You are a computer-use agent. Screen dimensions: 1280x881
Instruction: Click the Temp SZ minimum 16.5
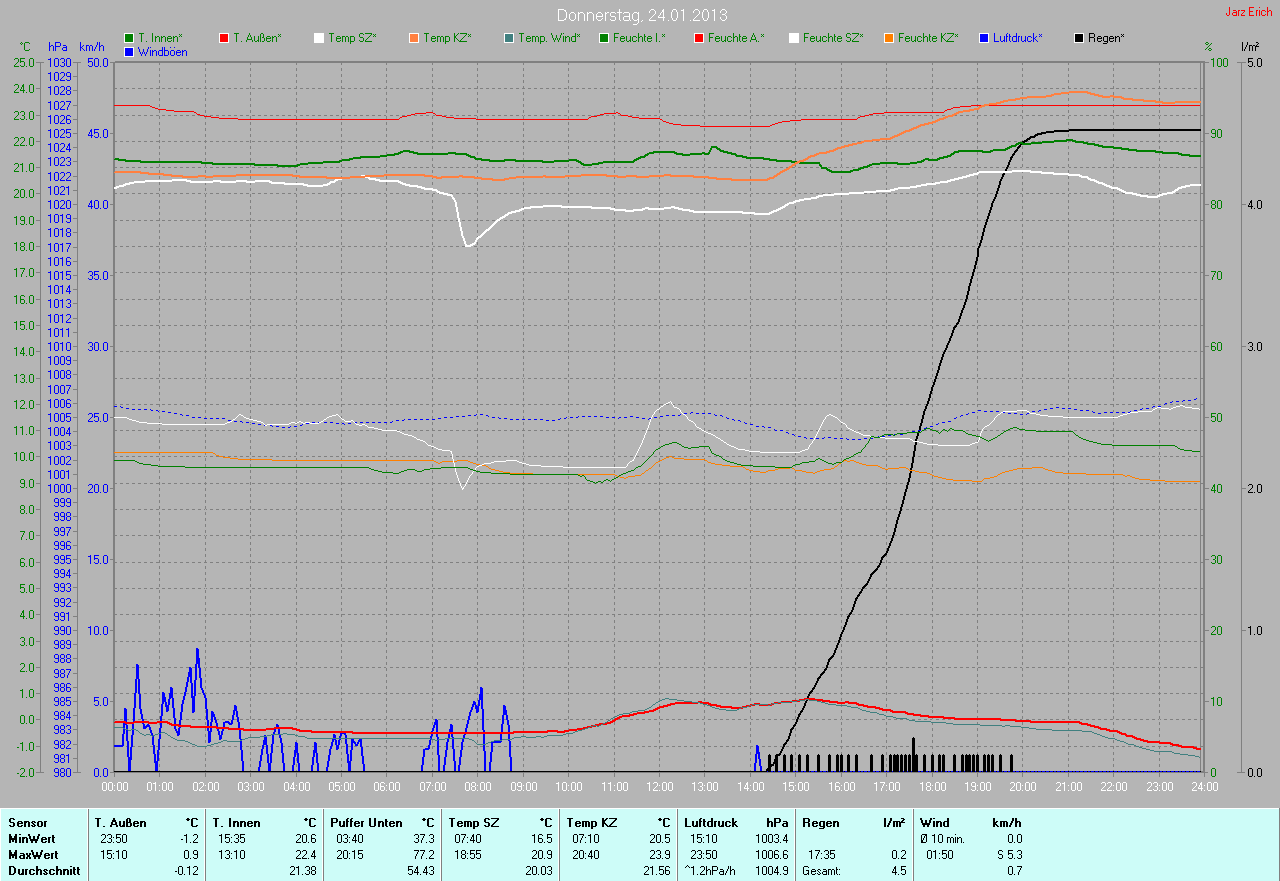[x=542, y=839]
